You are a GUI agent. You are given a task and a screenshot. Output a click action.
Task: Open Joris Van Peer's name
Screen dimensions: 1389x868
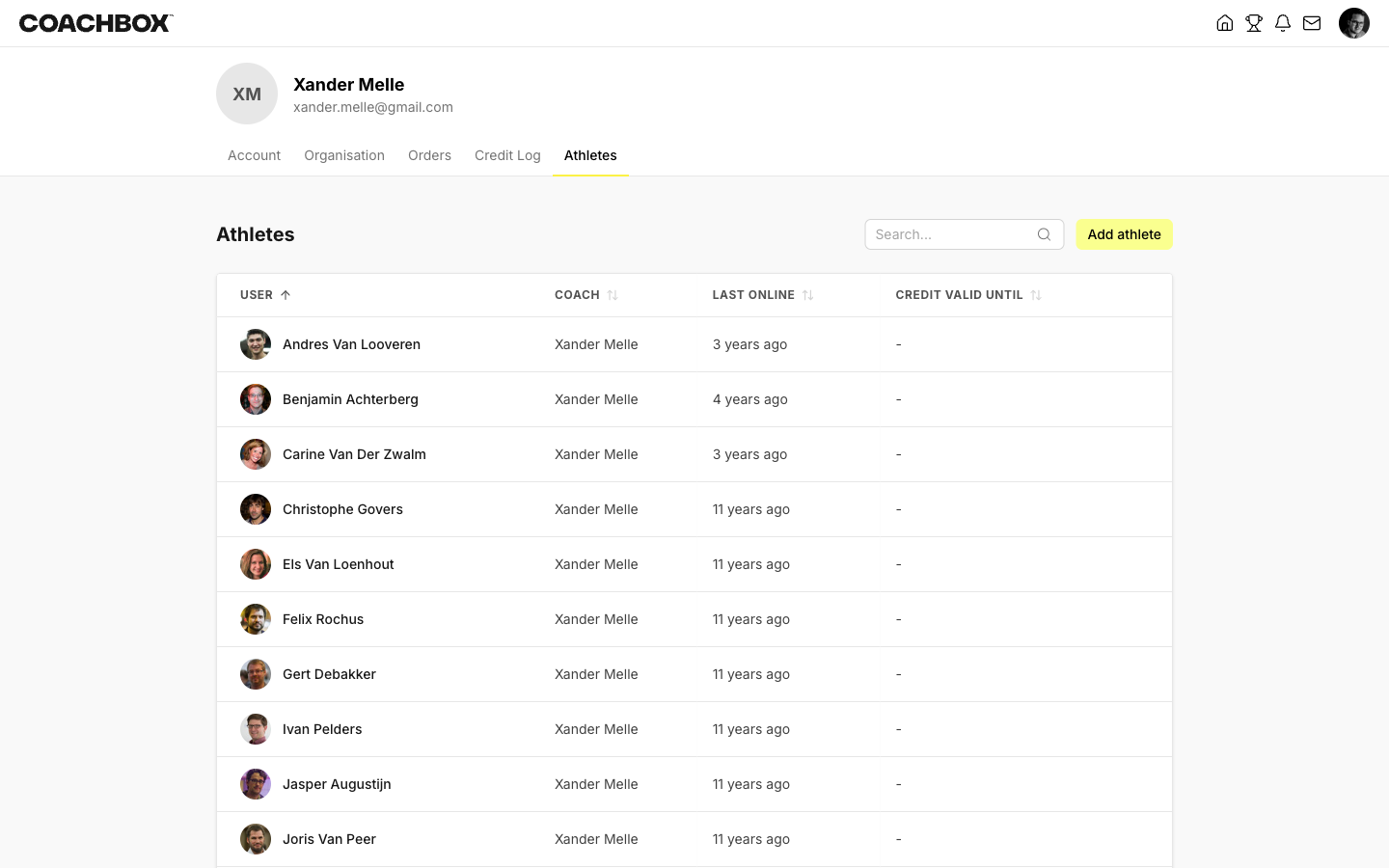[329, 839]
